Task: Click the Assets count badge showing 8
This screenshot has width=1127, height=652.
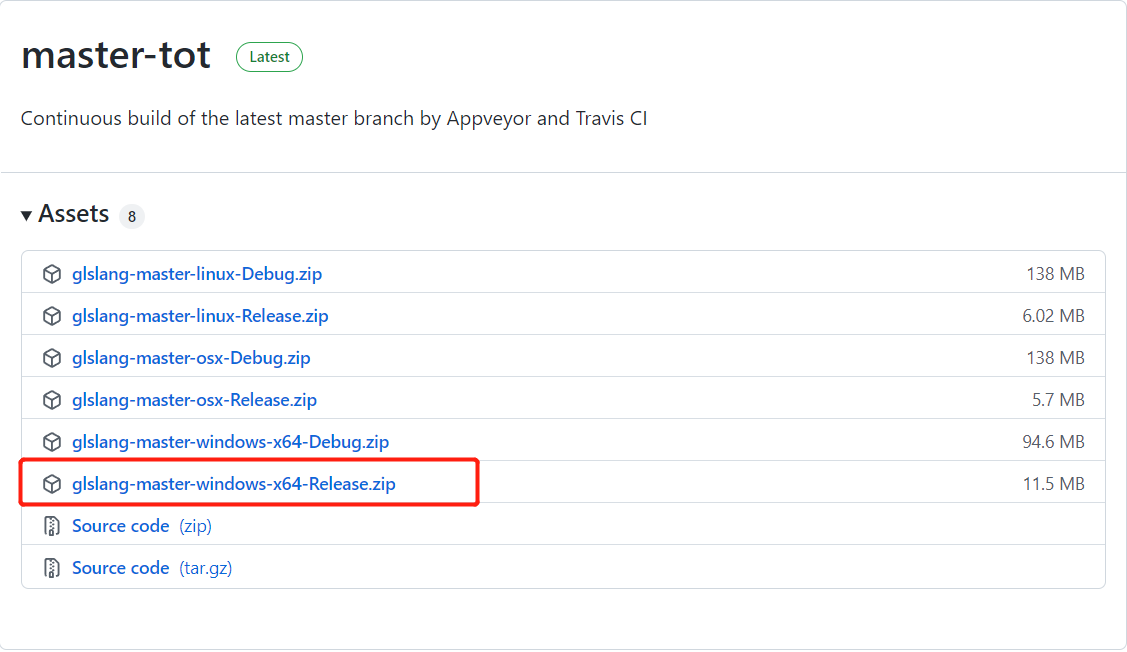Action: (x=131, y=215)
